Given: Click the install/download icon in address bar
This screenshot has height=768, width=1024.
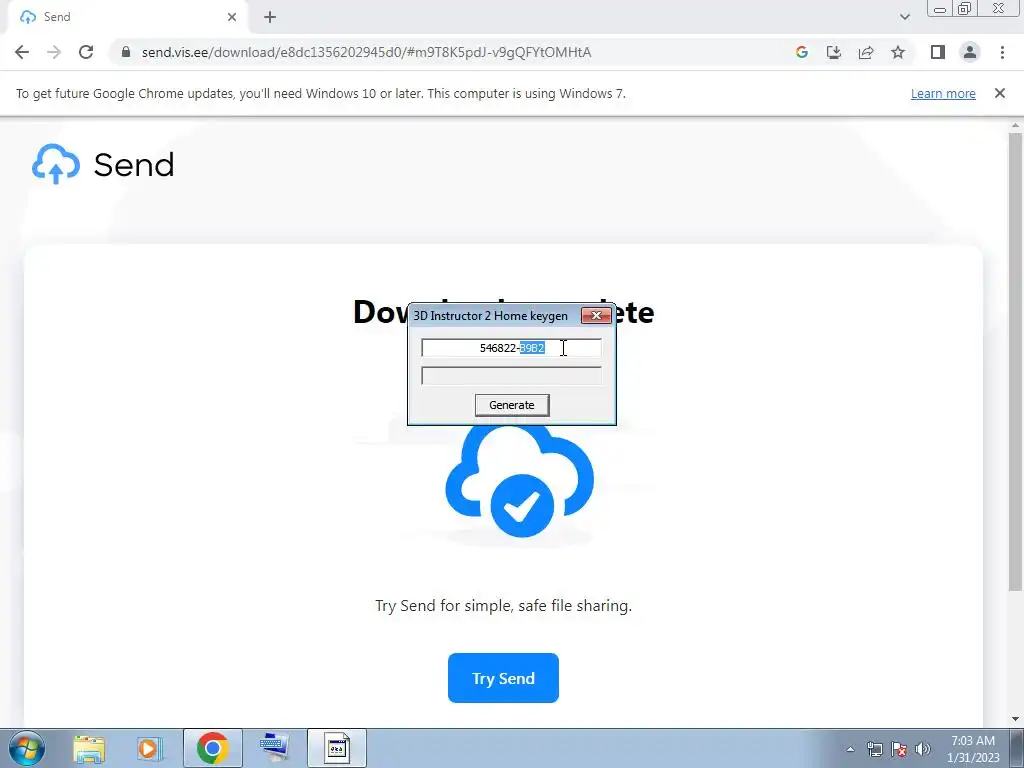Looking at the screenshot, I should (x=834, y=52).
